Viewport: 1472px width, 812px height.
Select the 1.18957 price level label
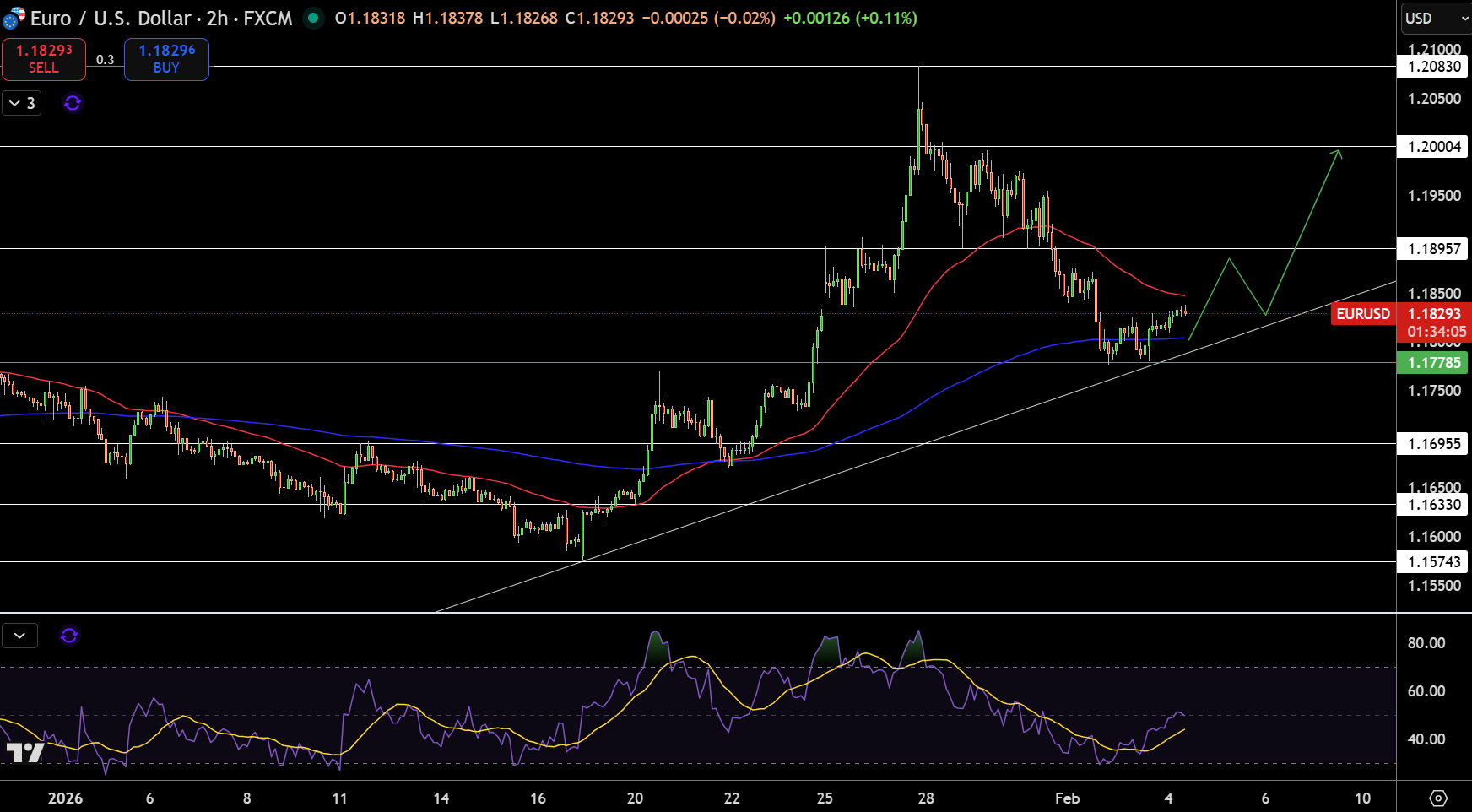pyautogui.click(x=1432, y=248)
